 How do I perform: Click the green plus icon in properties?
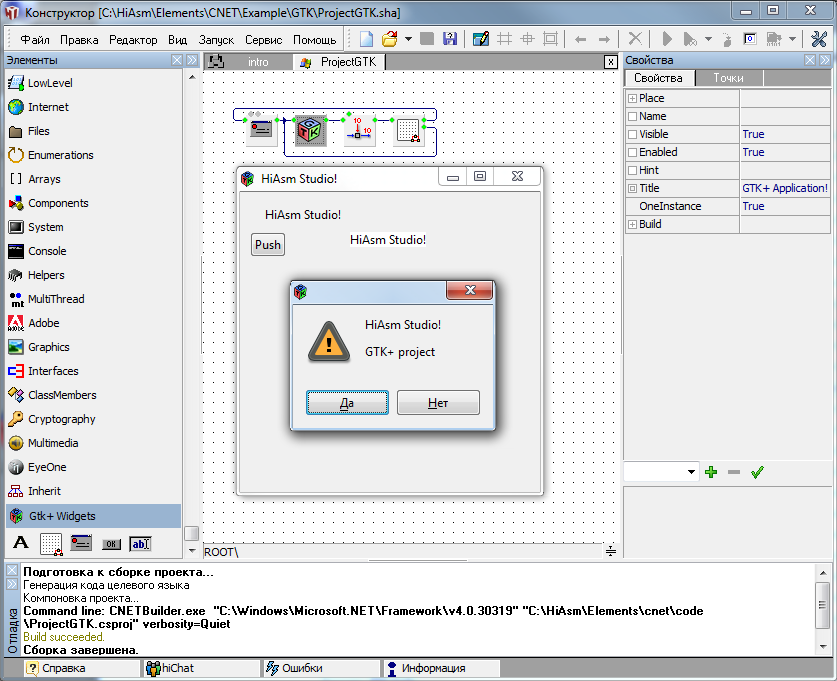[711, 472]
